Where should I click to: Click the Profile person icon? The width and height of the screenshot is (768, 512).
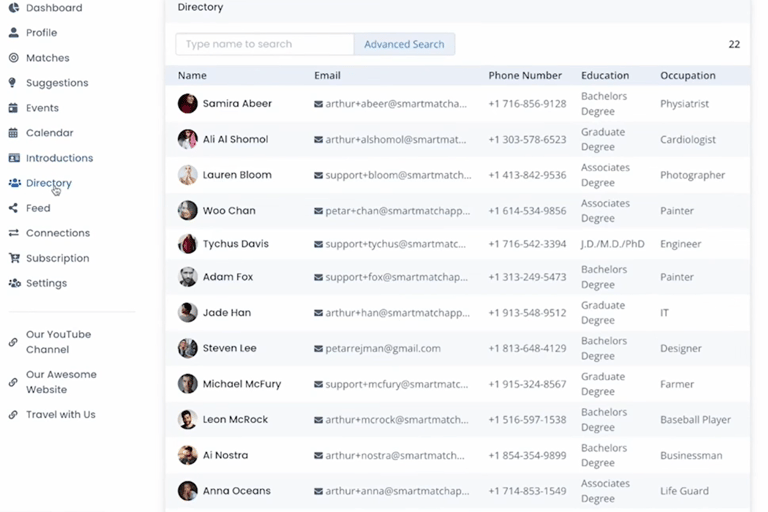tap(14, 33)
